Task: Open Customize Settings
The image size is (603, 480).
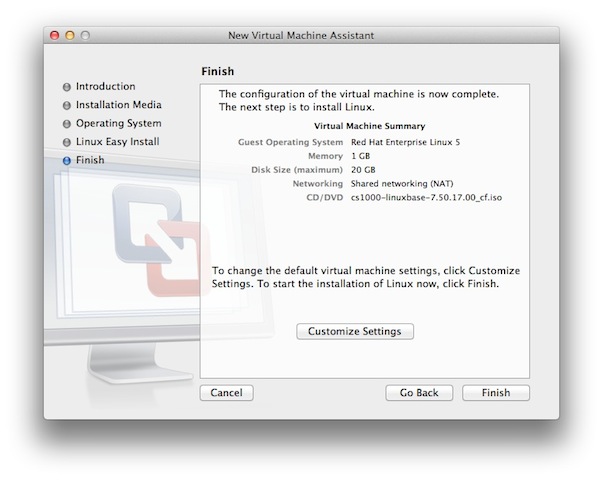Action: point(355,331)
